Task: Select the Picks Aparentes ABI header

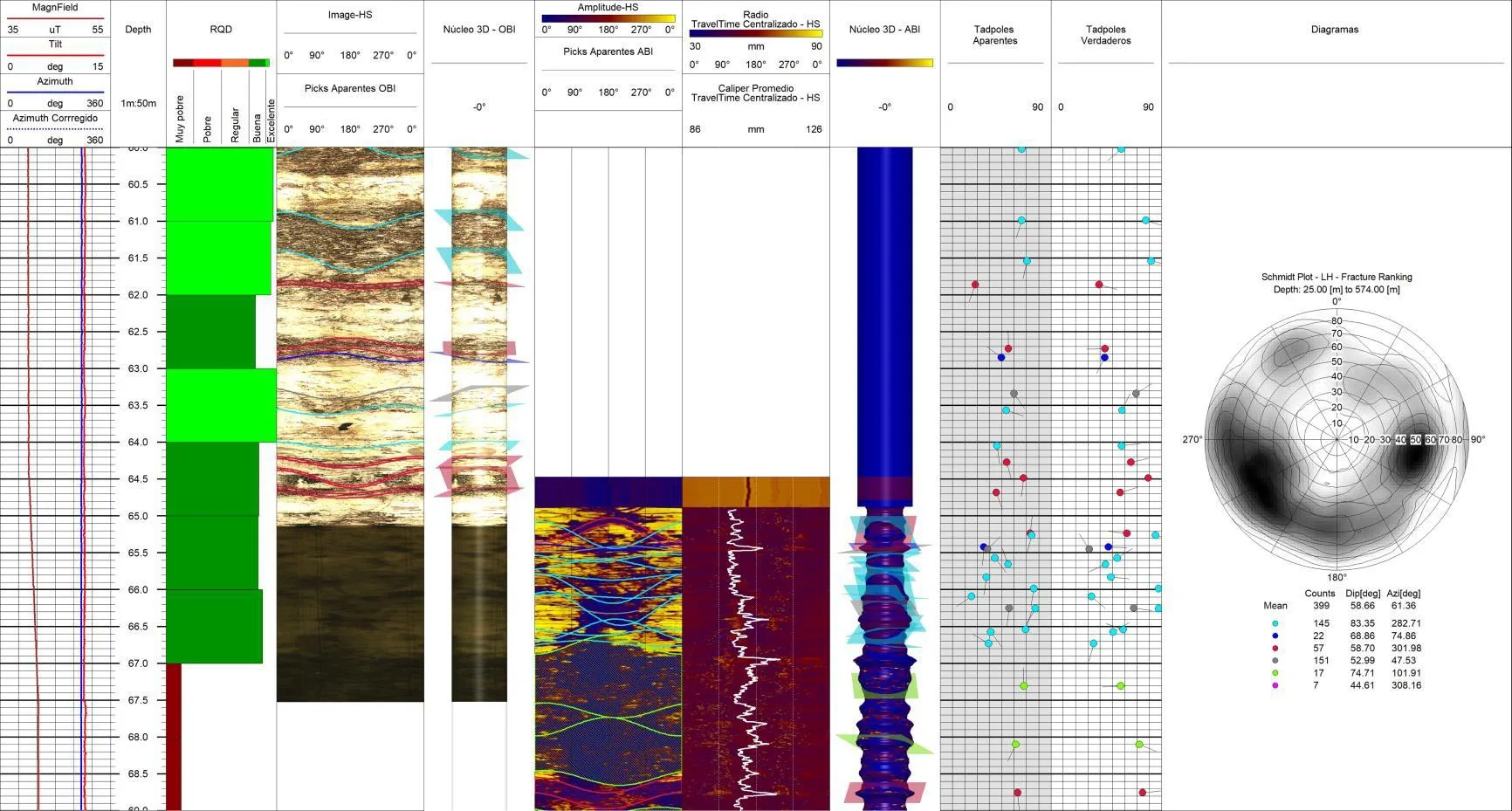Action: click(x=608, y=52)
